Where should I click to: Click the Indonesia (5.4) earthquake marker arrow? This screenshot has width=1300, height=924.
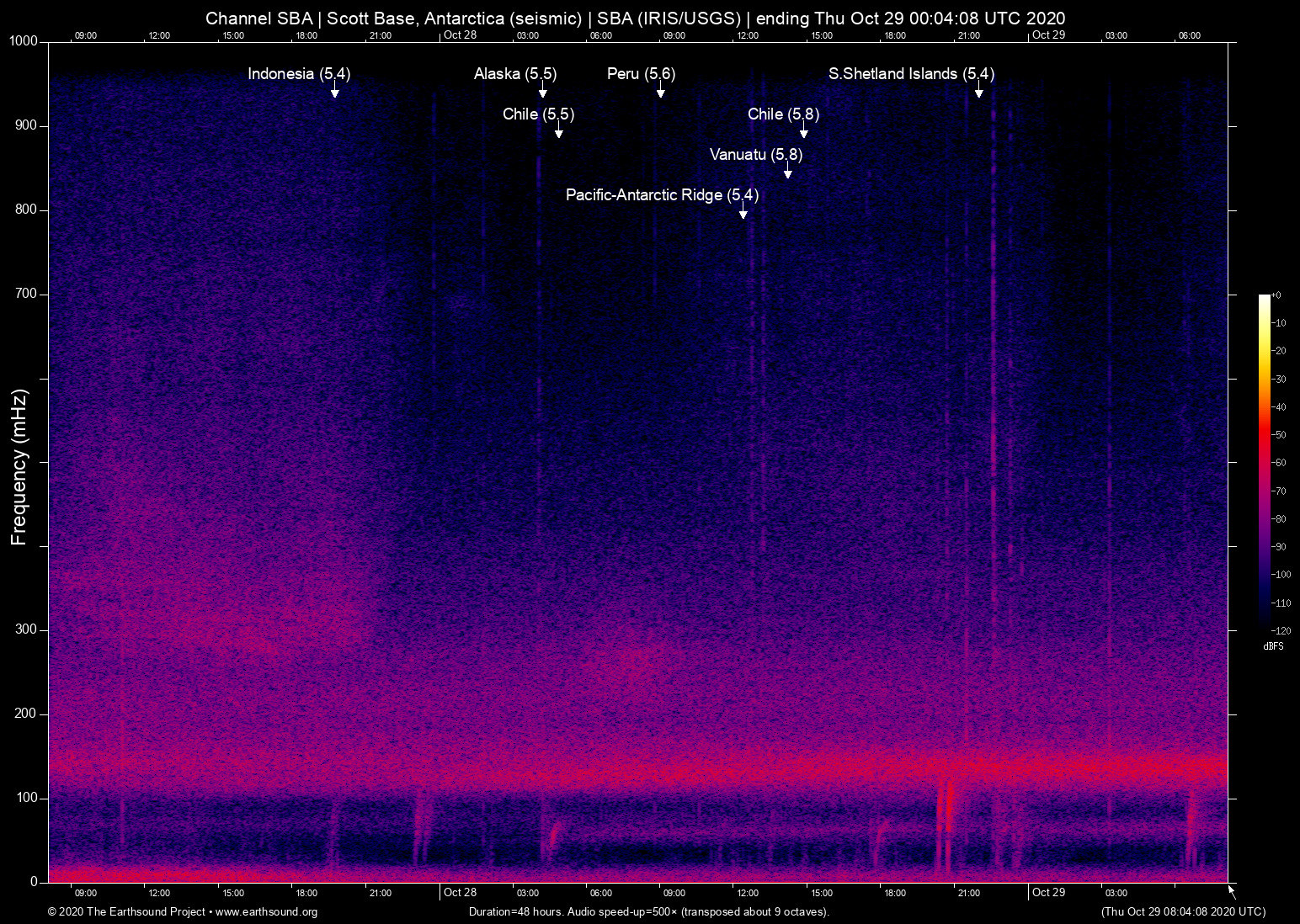tap(335, 91)
